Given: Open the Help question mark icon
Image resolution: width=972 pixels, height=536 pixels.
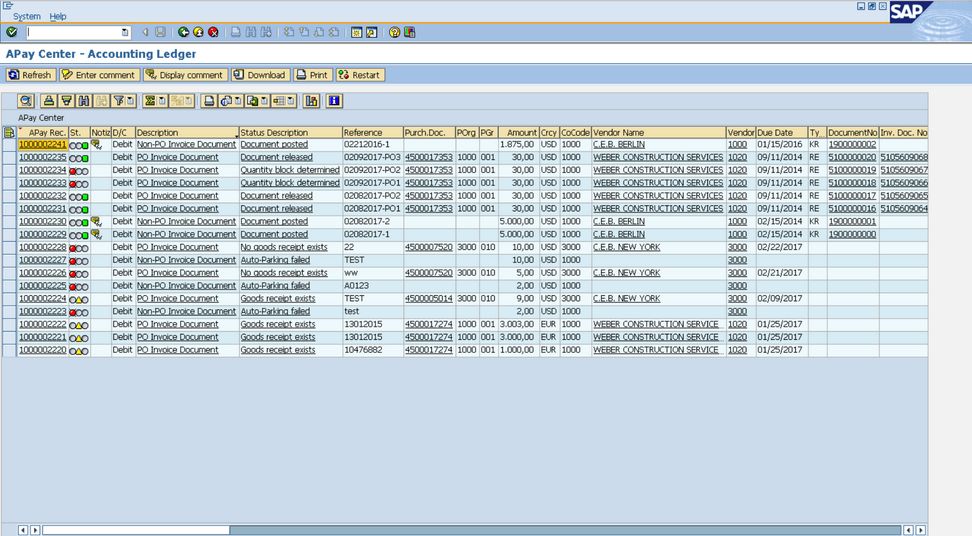Looking at the screenshot, I should [x=394, y=32].
